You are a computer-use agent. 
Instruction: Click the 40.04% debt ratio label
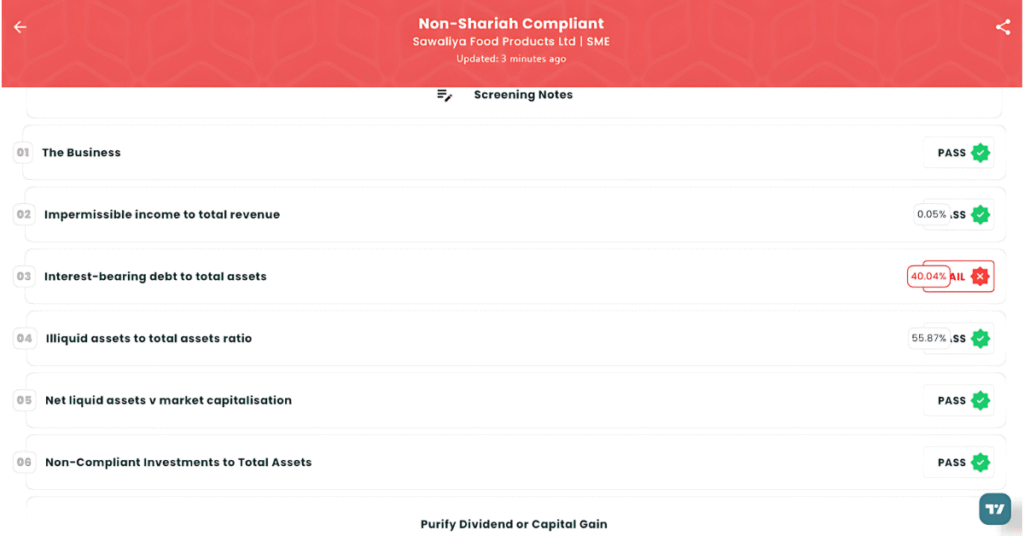pos(928,276)
